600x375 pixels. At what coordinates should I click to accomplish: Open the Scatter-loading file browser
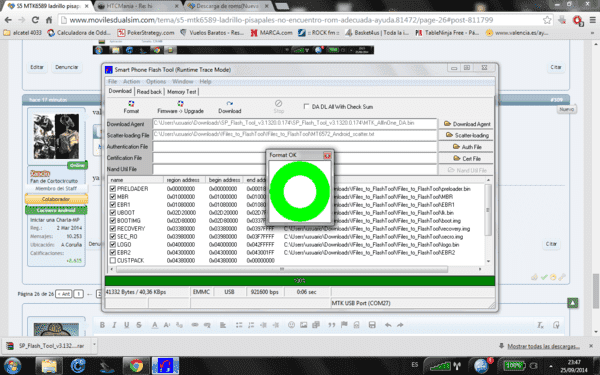pos(467,135)
